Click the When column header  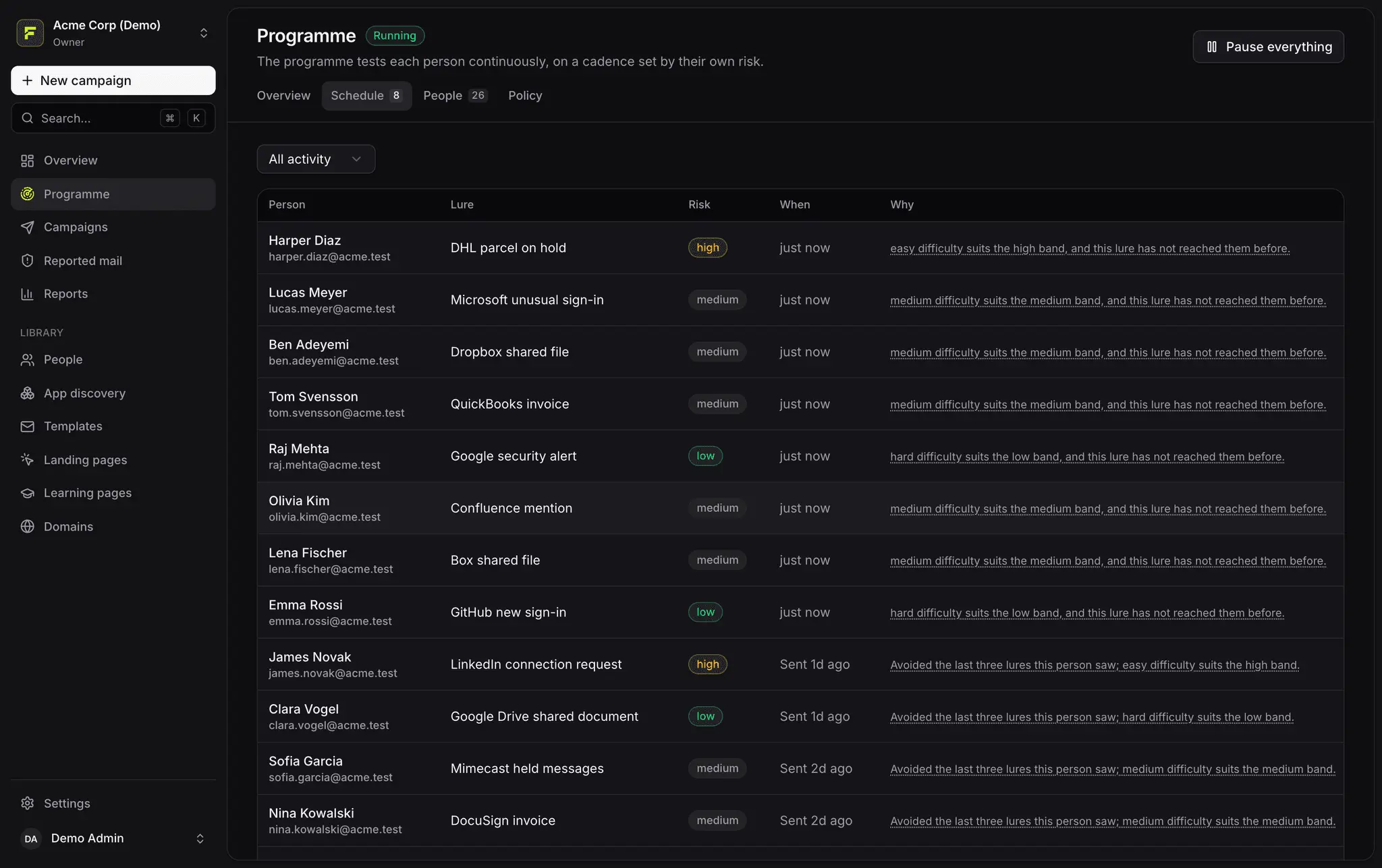[795, 204]
